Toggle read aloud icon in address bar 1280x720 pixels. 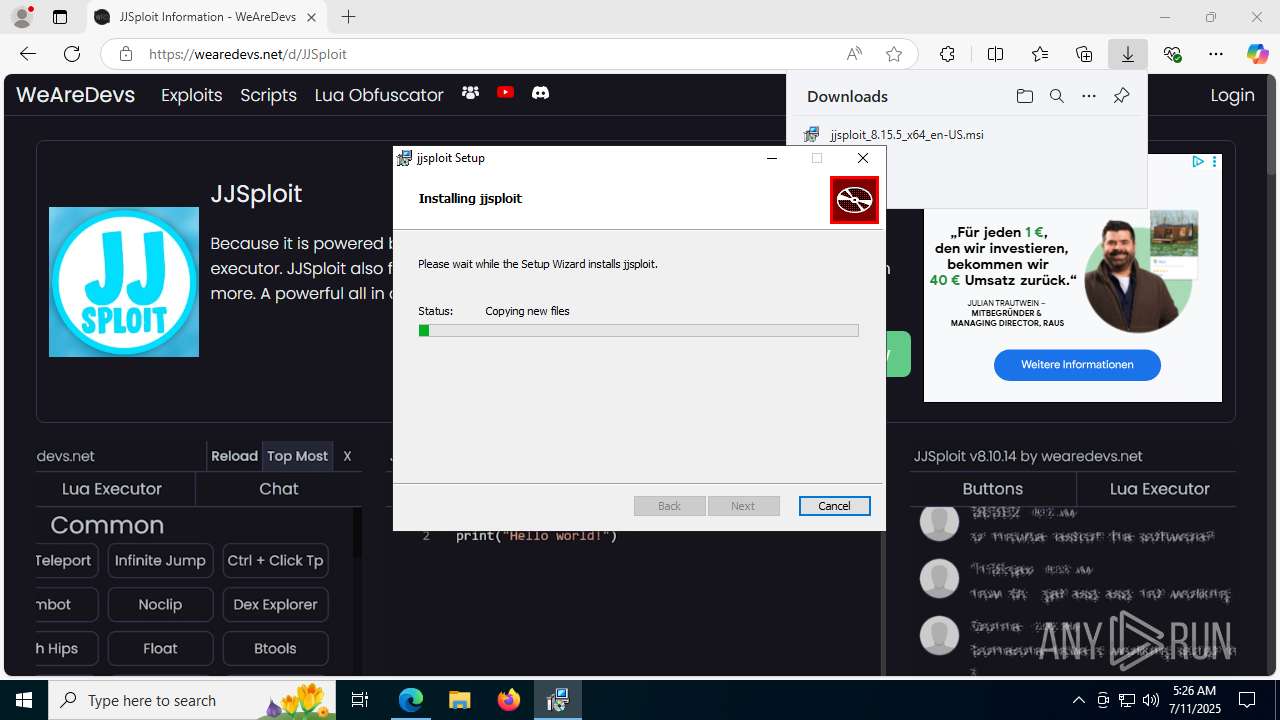tap(854, 54)
